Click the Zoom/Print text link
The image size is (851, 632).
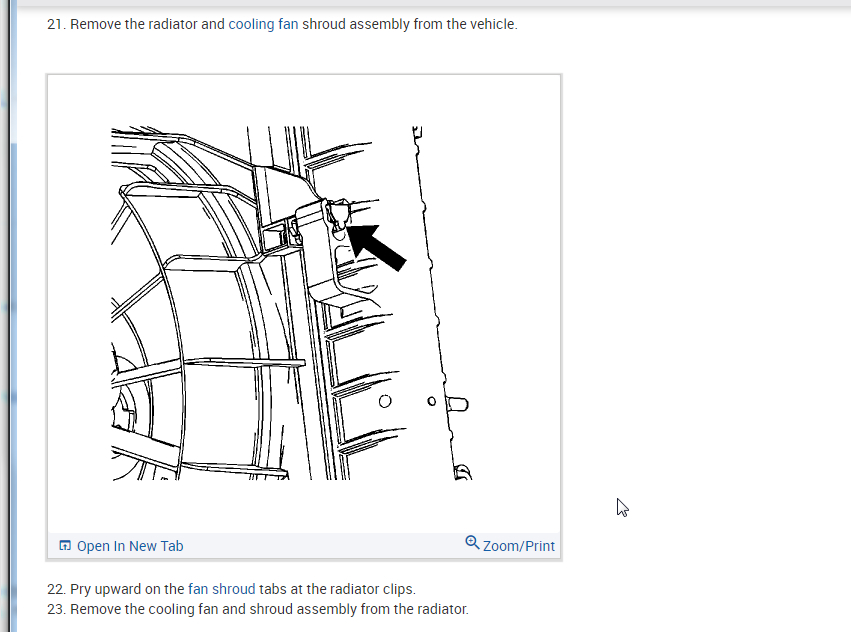[x=519, y=546]
